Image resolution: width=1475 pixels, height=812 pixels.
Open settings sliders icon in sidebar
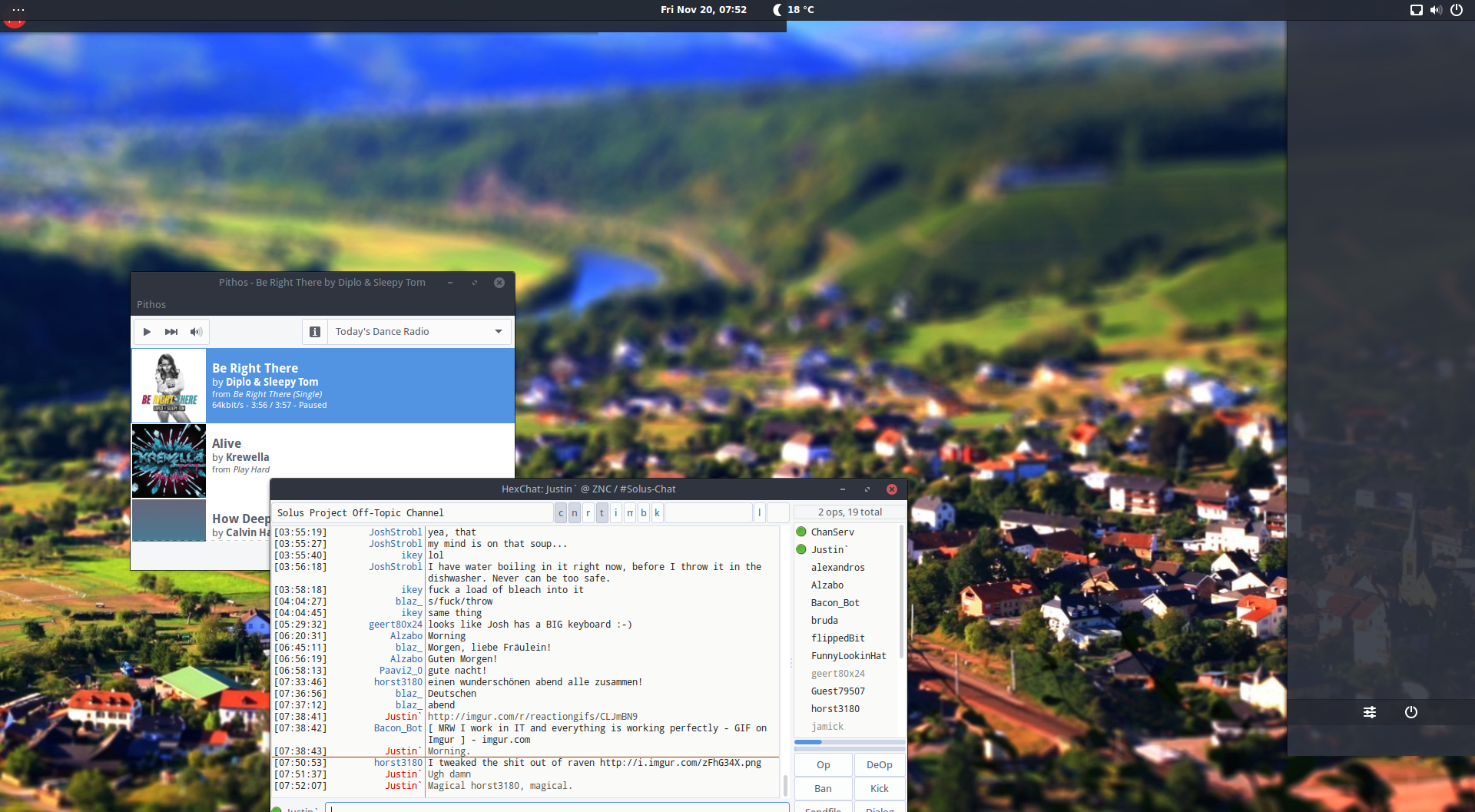[x=1370, y=712]
